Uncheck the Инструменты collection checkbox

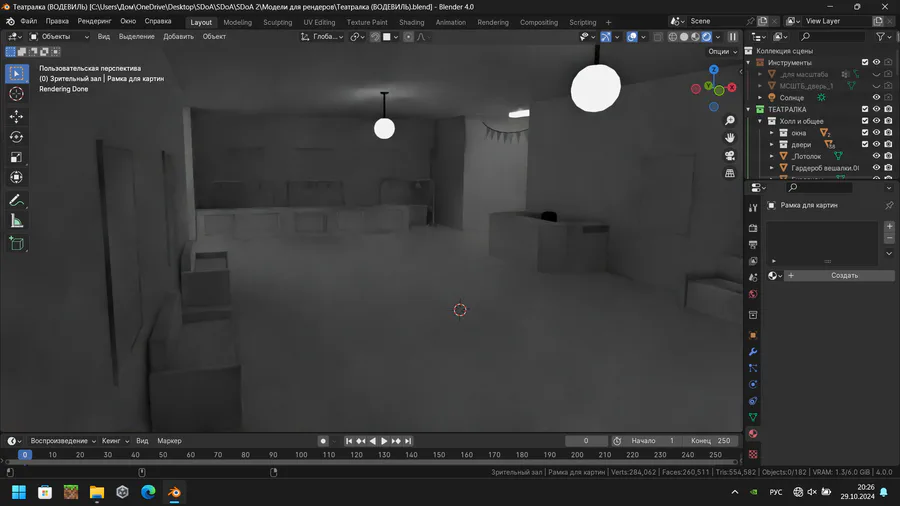[x=865, y=62]
